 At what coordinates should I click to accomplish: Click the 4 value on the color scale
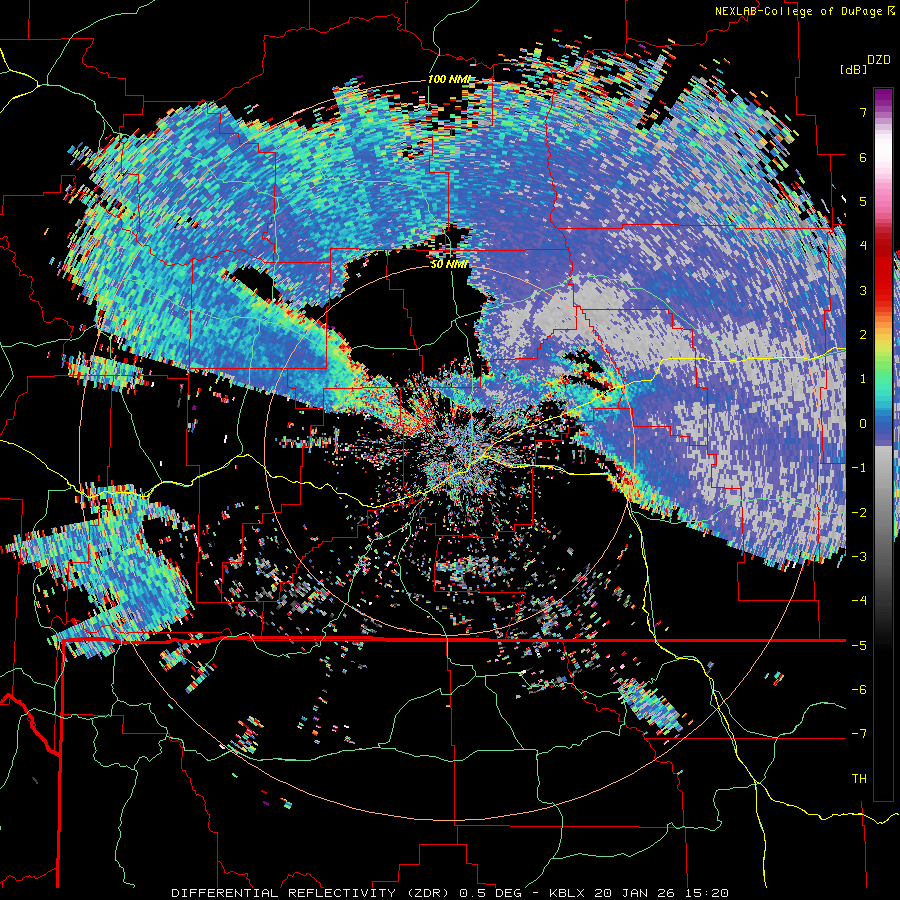tap(863, 246)
